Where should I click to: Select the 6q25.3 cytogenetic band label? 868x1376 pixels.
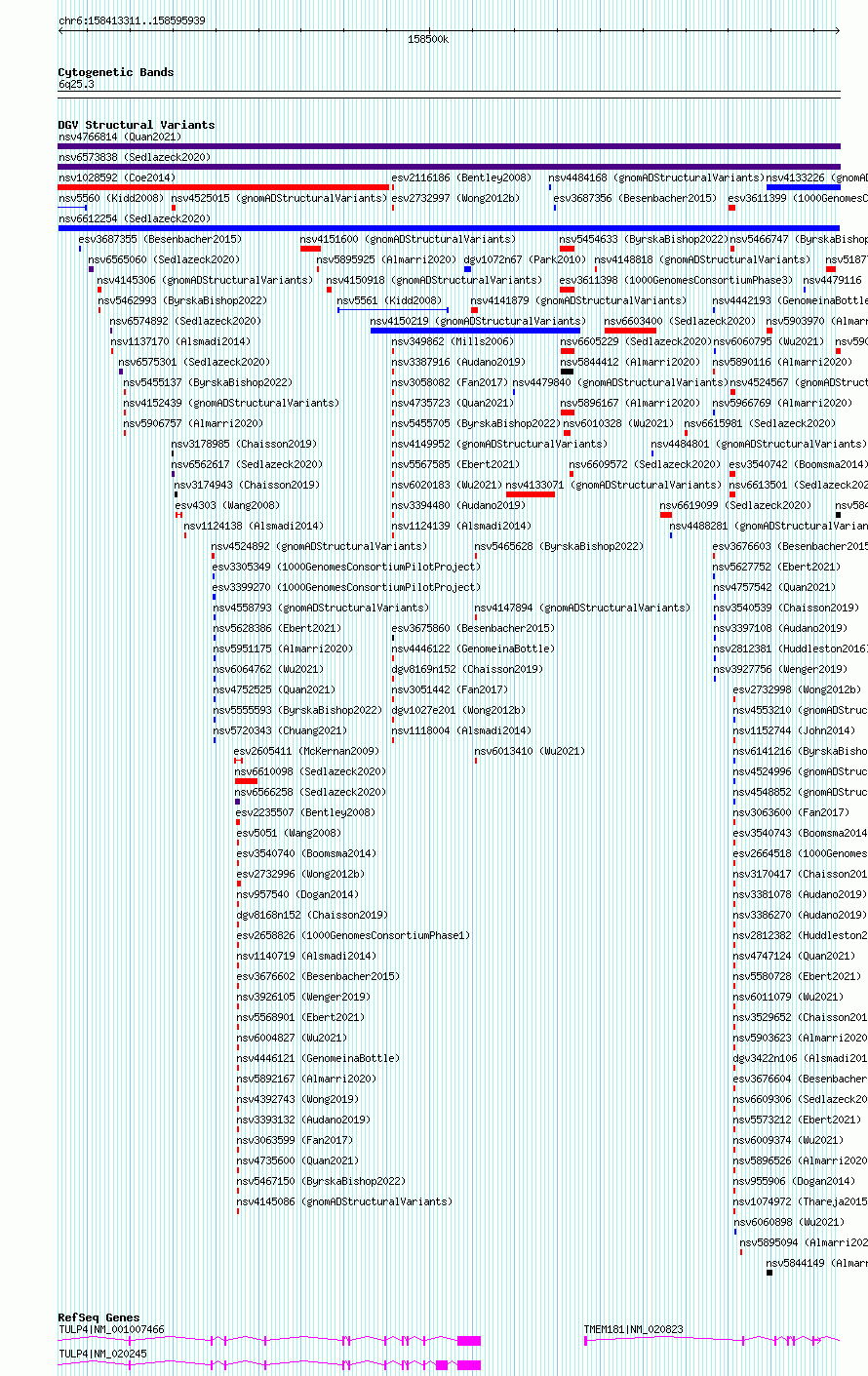click(x=76, y=84)
